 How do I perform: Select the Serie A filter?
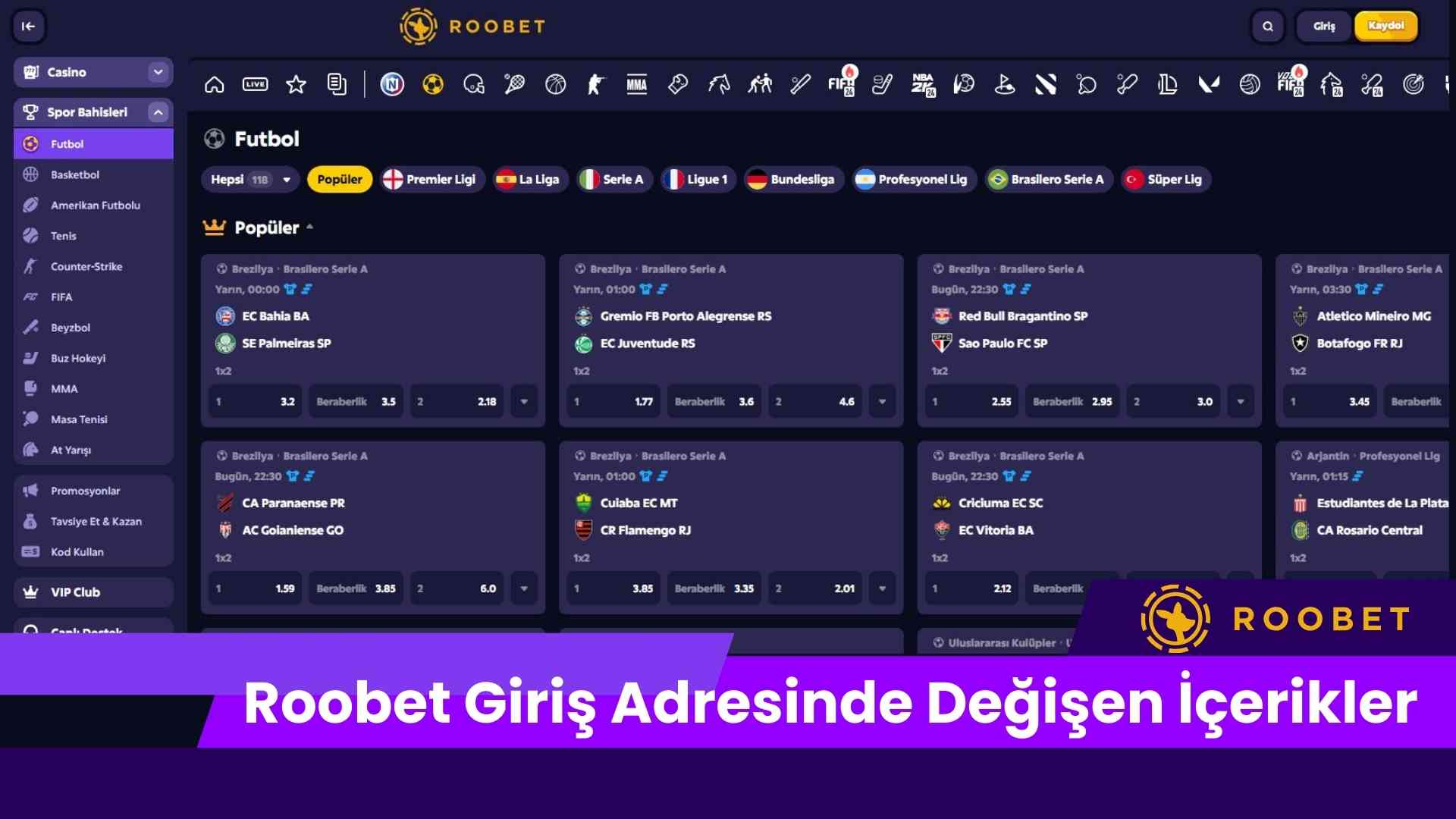614,180
